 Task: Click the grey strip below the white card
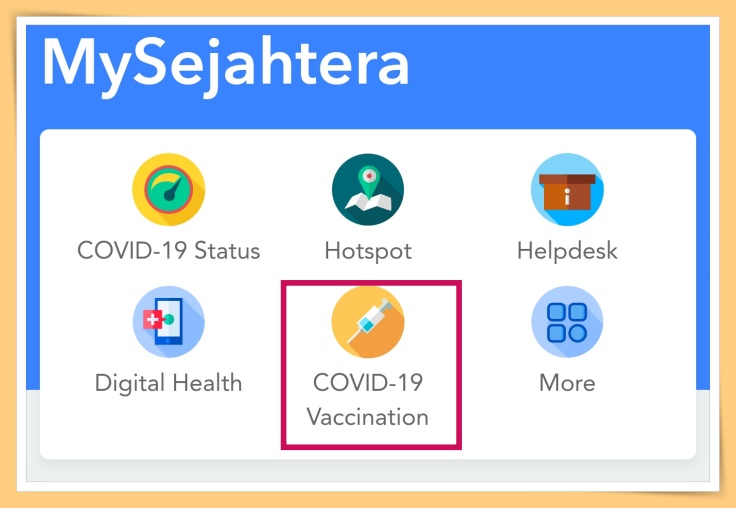coord(368,471)
